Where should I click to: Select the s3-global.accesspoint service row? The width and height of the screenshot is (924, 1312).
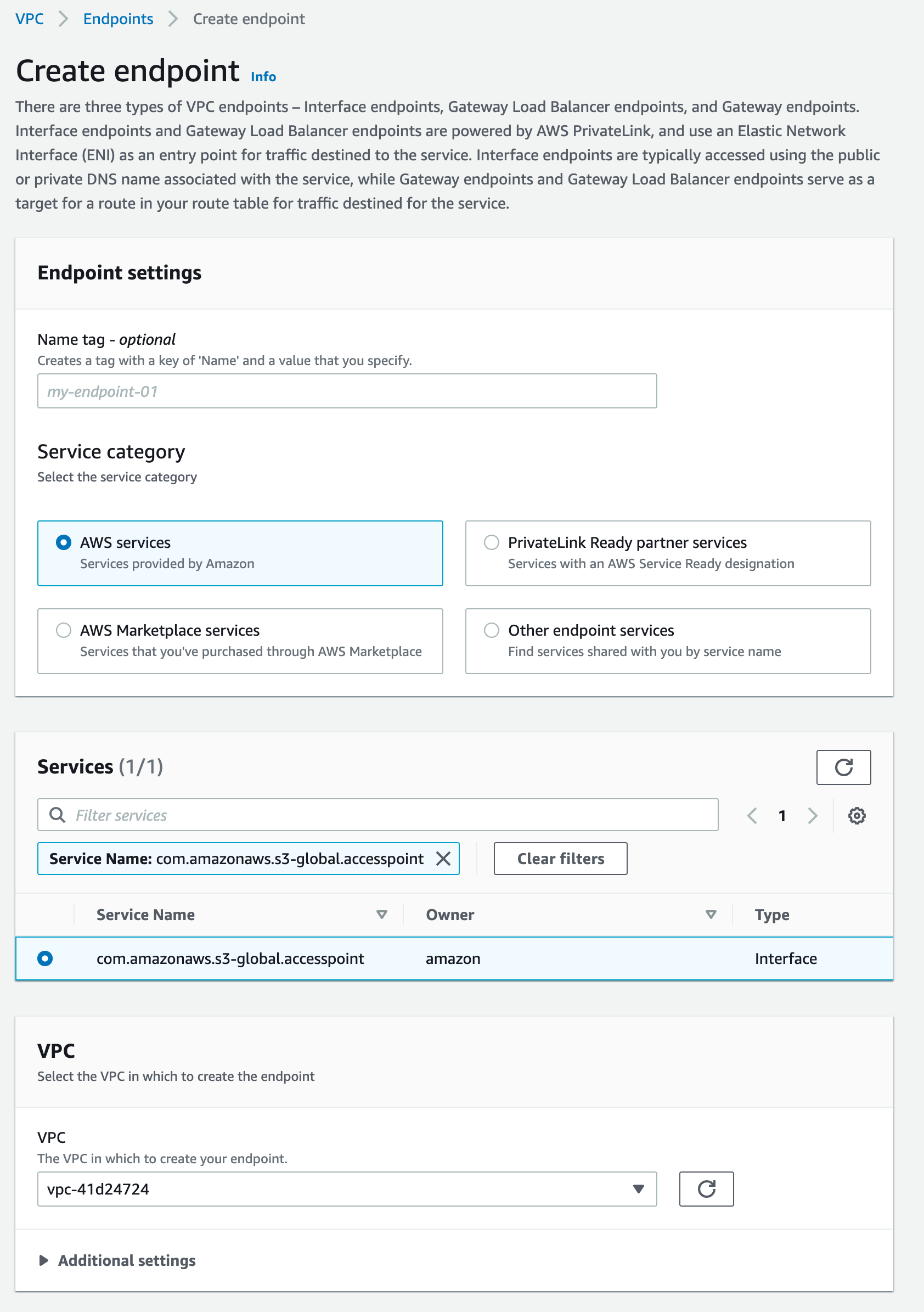click(46, 958)
